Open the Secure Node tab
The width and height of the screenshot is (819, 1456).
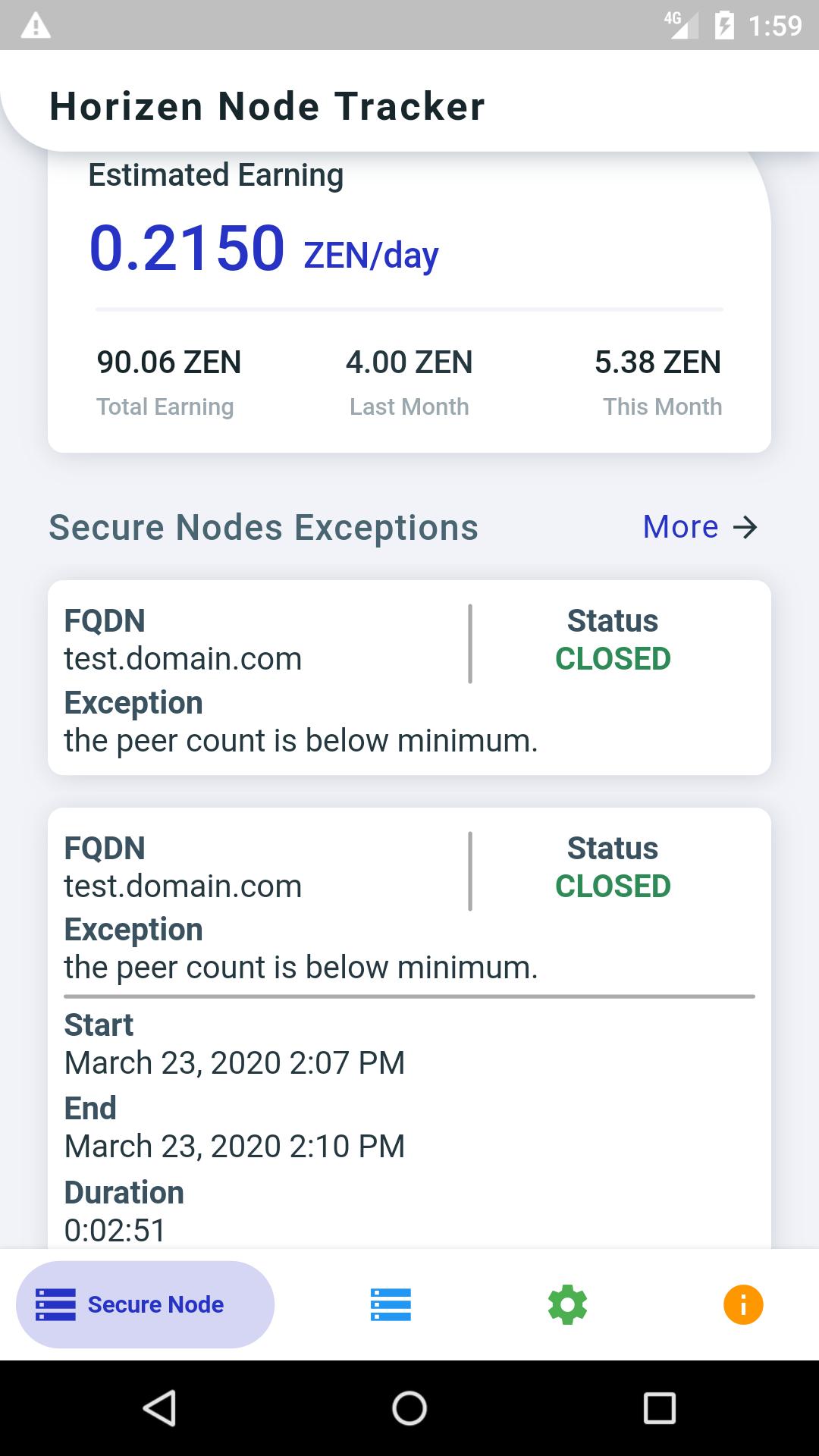[x=145, y=1304]
